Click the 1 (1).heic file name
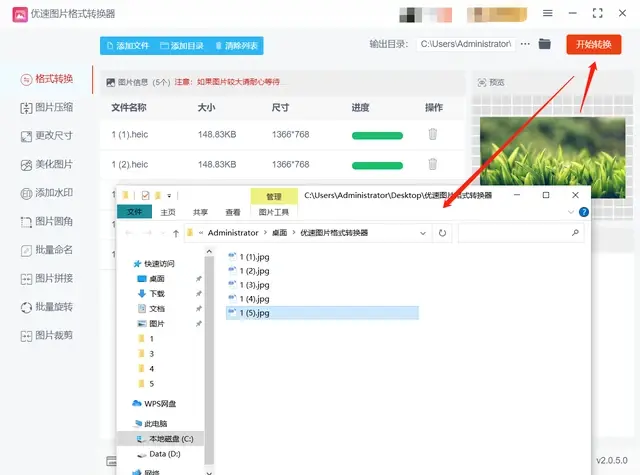The width and height of the screenshot is (640, 475). 130,135
